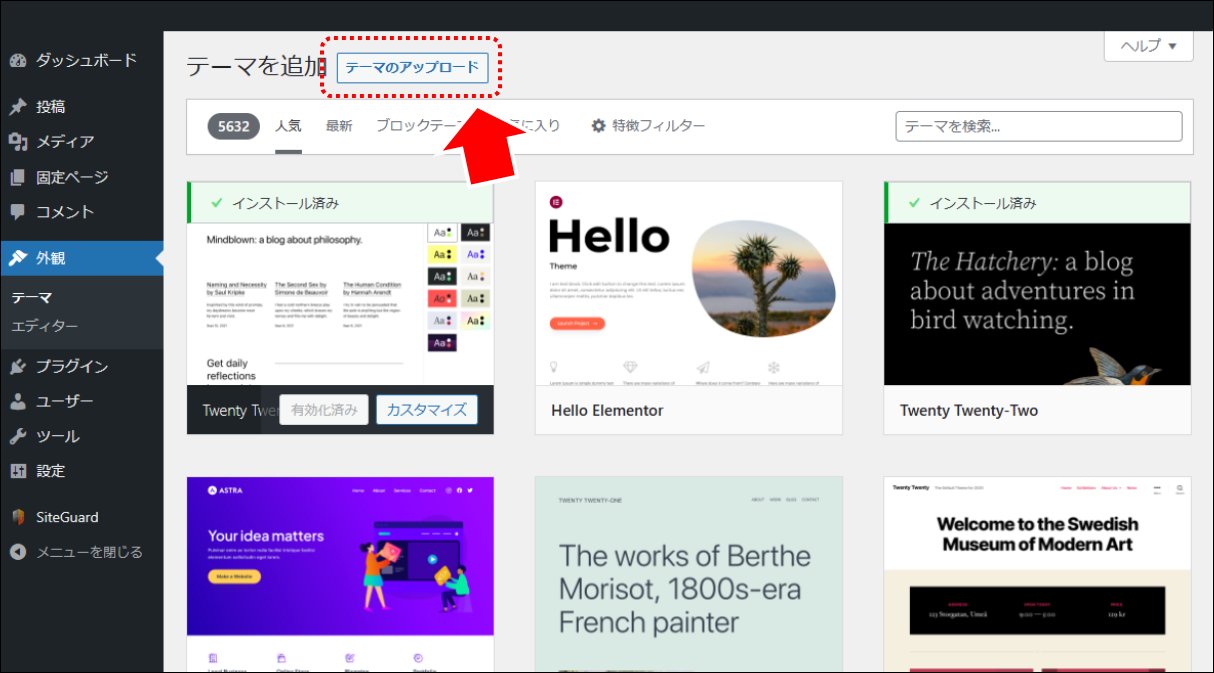The width and height of the screenshot is (1214, 673).
Task: Open The Hatchery bird watching theme thumbnail
Action: pyautogui.click(x=1038, y=304)
